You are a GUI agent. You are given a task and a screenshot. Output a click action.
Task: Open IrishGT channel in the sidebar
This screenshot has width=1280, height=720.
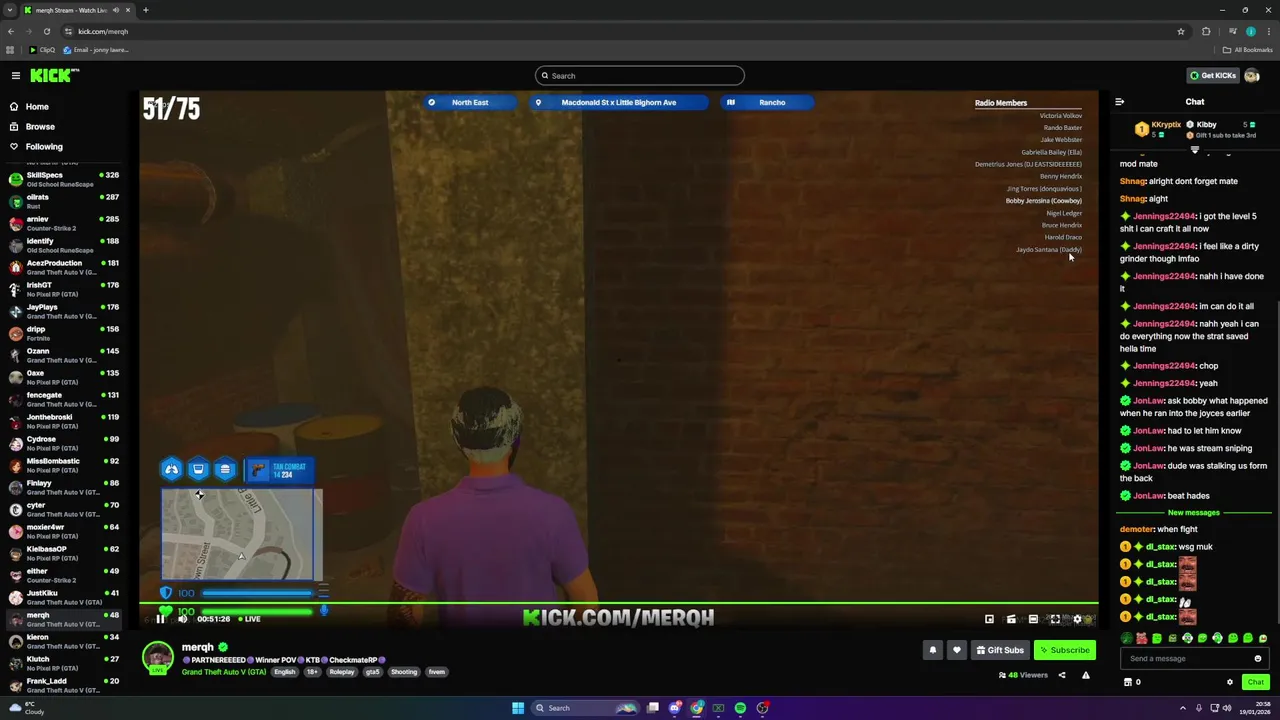[66, 289]
